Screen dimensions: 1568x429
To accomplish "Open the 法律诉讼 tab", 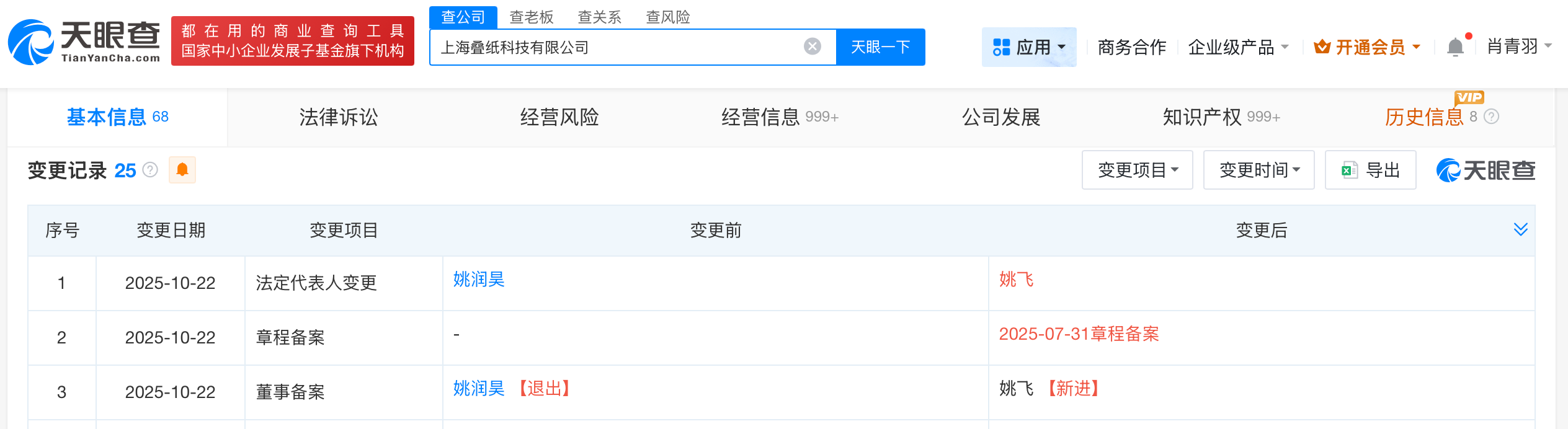I will click(339, 117).
